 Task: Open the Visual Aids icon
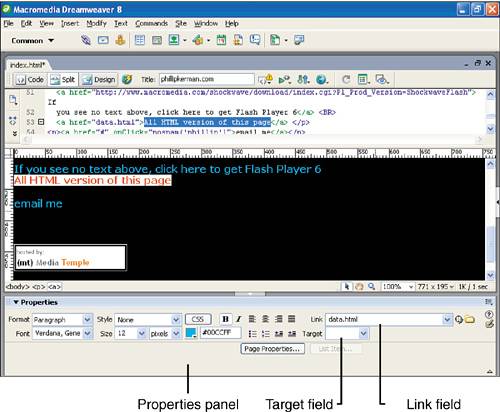coord(382,79)
